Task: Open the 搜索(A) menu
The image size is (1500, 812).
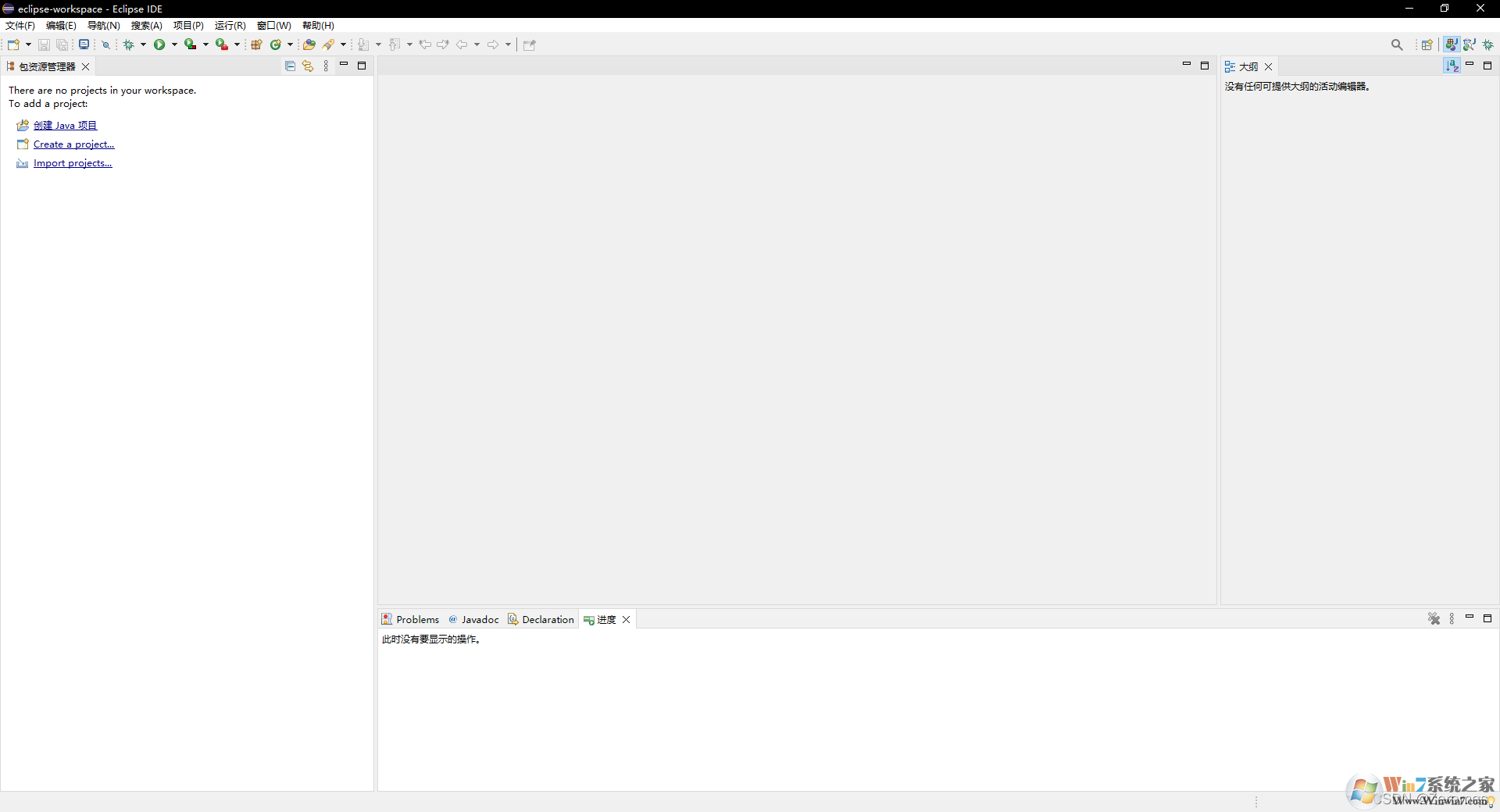Action: click(x=147, y=26)
